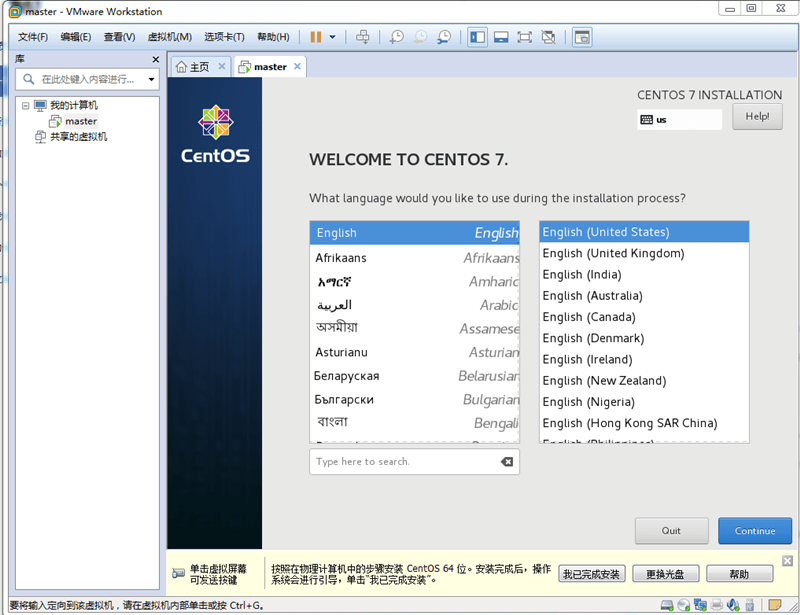Select Arabic in the language list

pyautogui.click(x=415, y=305)
